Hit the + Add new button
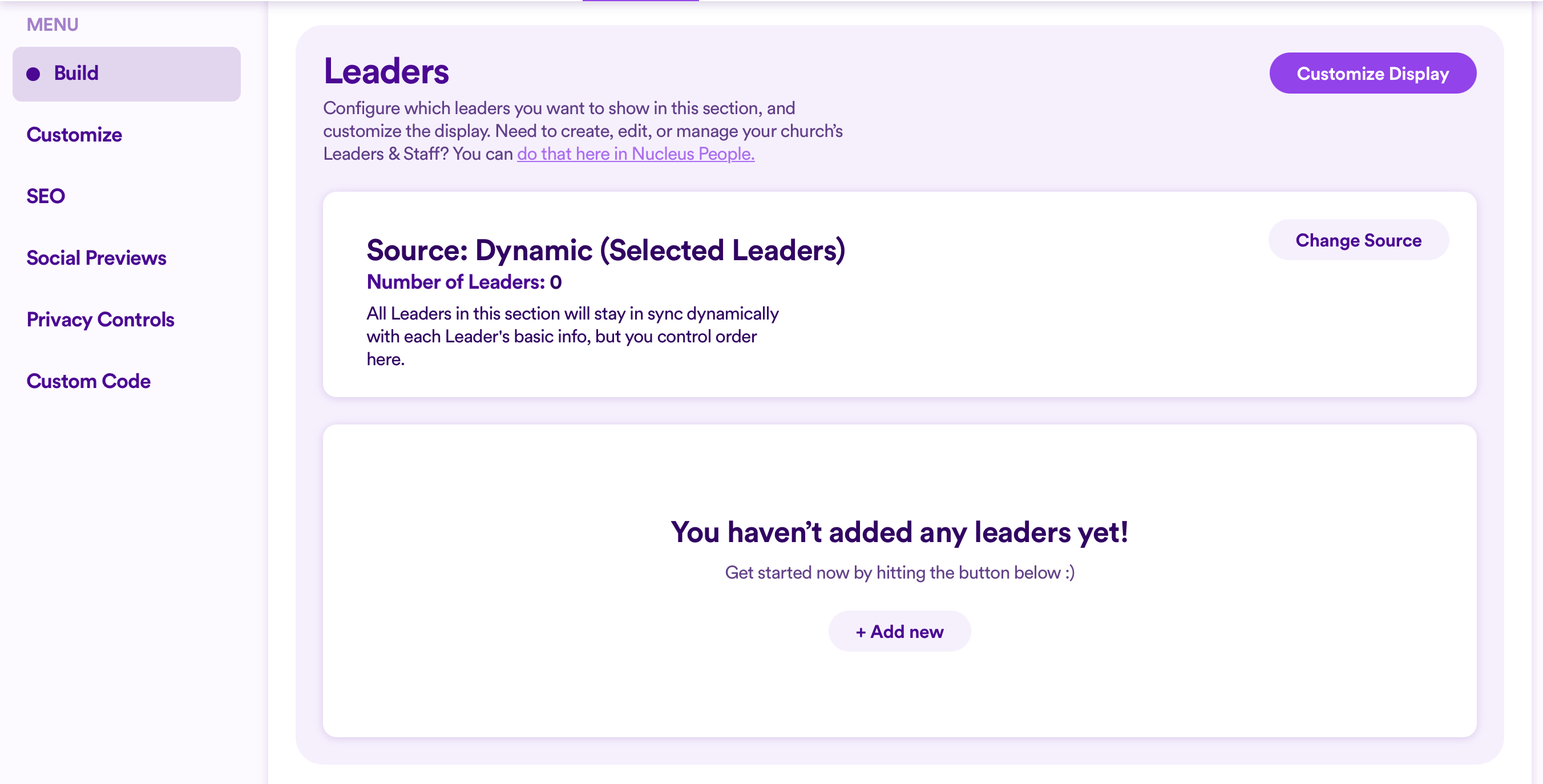Viewport: 1543px width, 784px height. [899, 631]
